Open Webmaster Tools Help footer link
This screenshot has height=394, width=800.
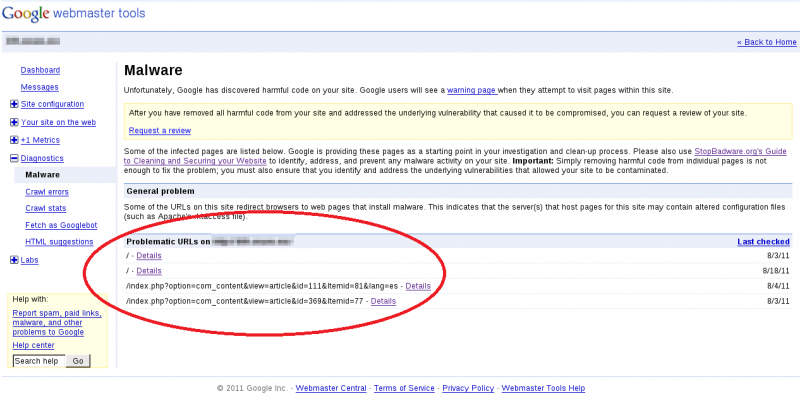tap(543, 388)
